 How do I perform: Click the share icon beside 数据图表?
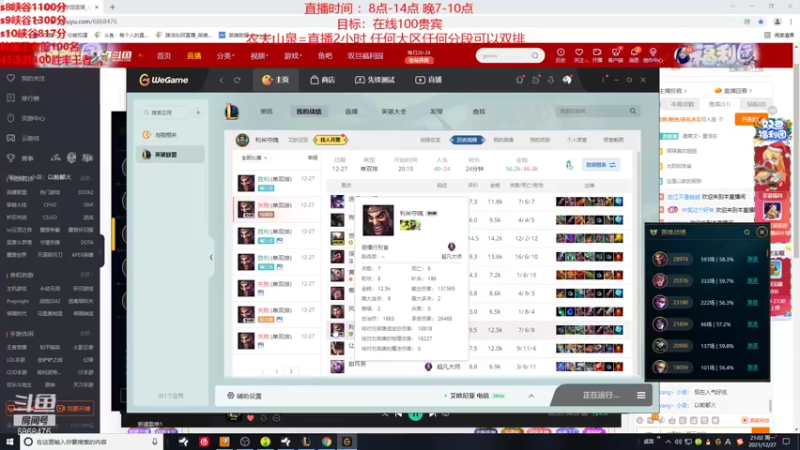point(569,165)
